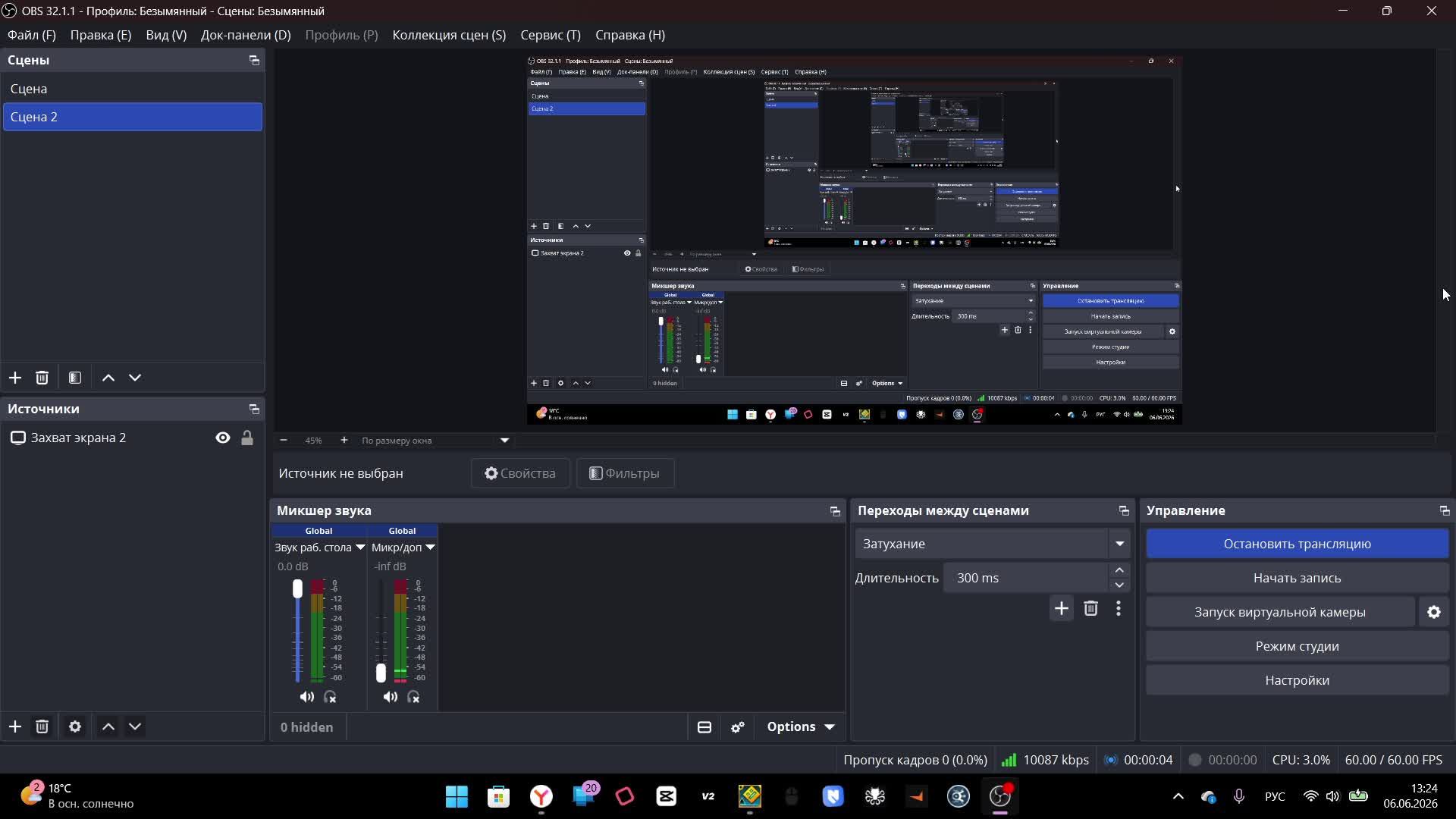Remove the selected scene with the trash icon

pyautogui.click(x=42, y=378)
